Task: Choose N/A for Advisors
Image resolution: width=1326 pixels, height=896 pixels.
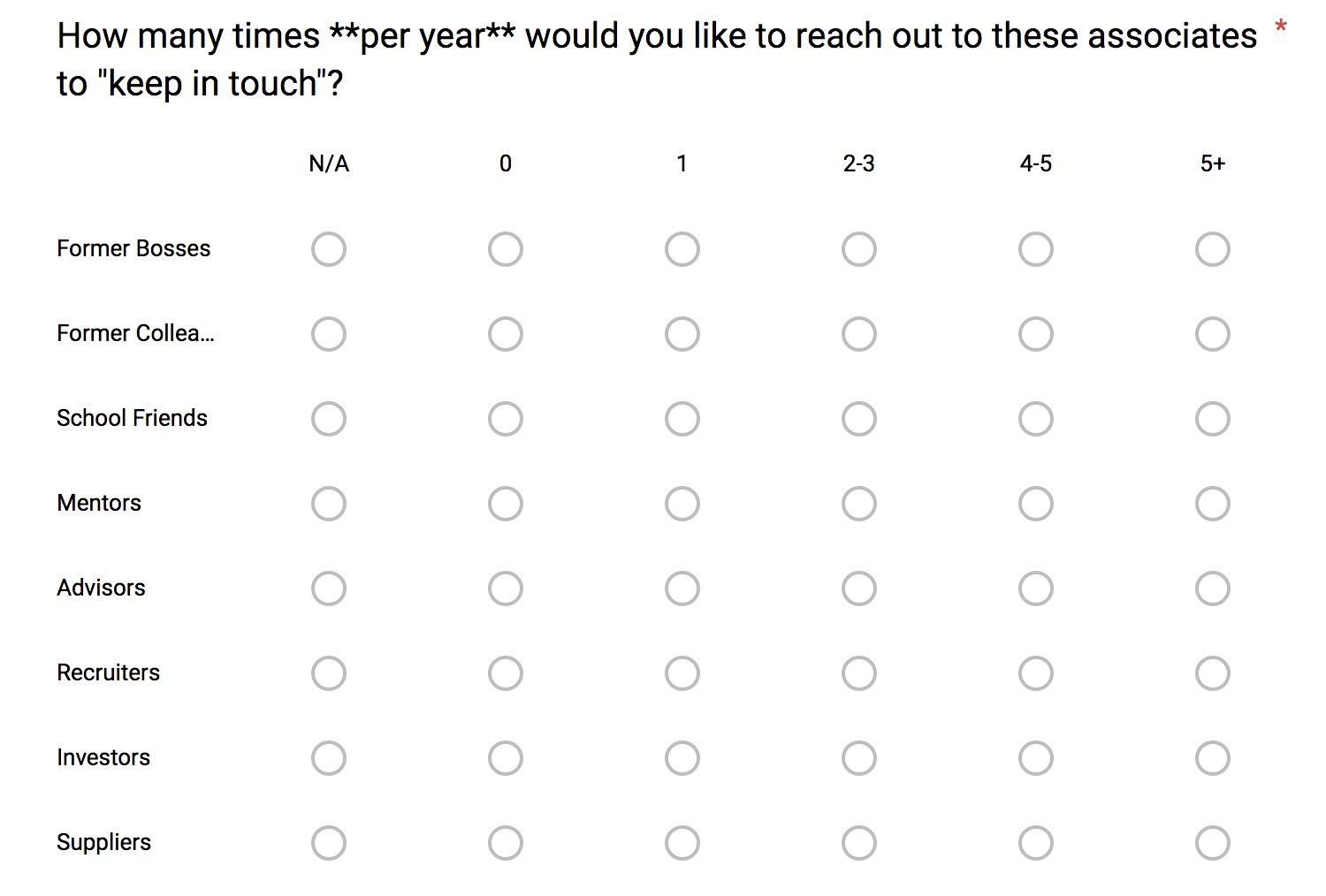Action: coord(329,588)
